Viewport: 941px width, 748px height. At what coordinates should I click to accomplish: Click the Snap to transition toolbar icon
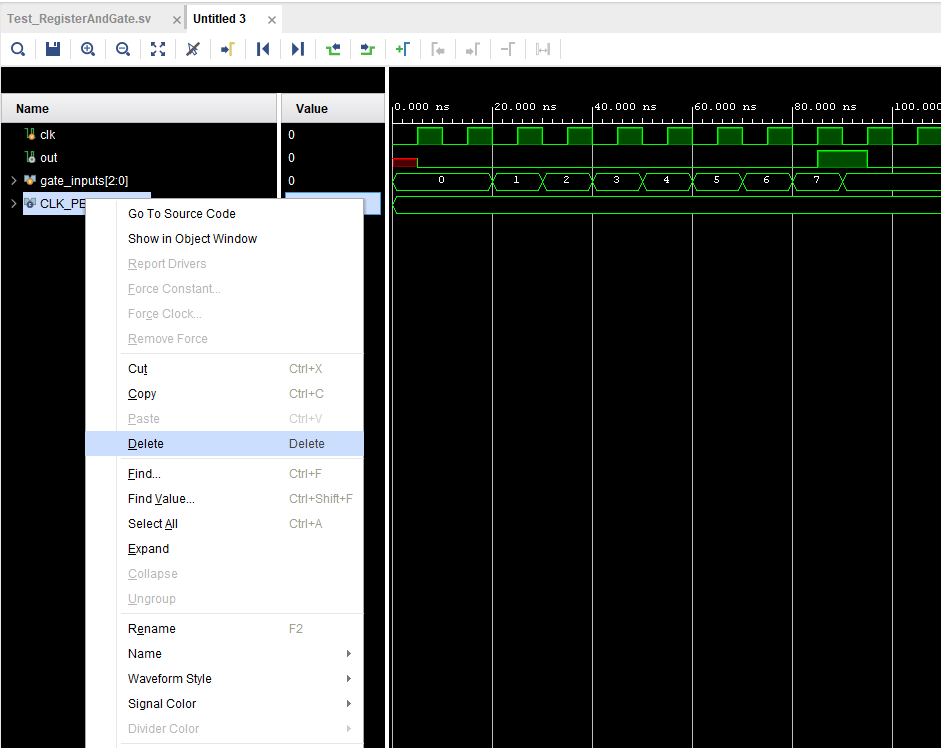pyautogui.click(x=543, y=49)
